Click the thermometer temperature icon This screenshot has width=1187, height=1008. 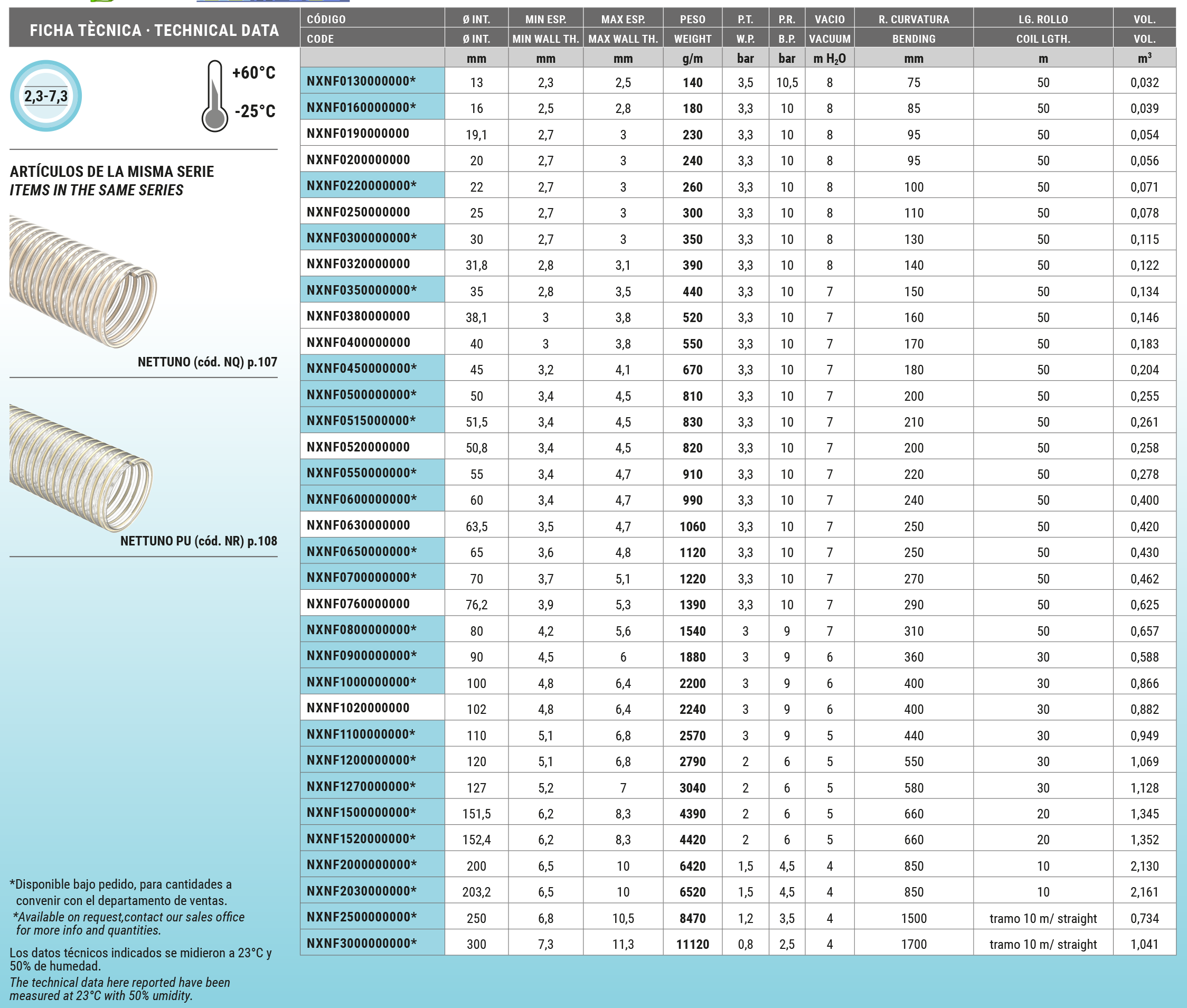click(x=214, y=96)
